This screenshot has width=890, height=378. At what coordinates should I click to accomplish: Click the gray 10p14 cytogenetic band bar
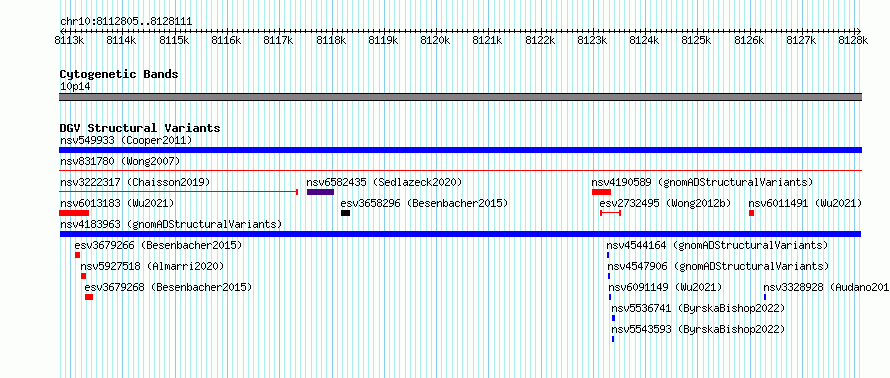pyautogui.click(x=460, y=97)
